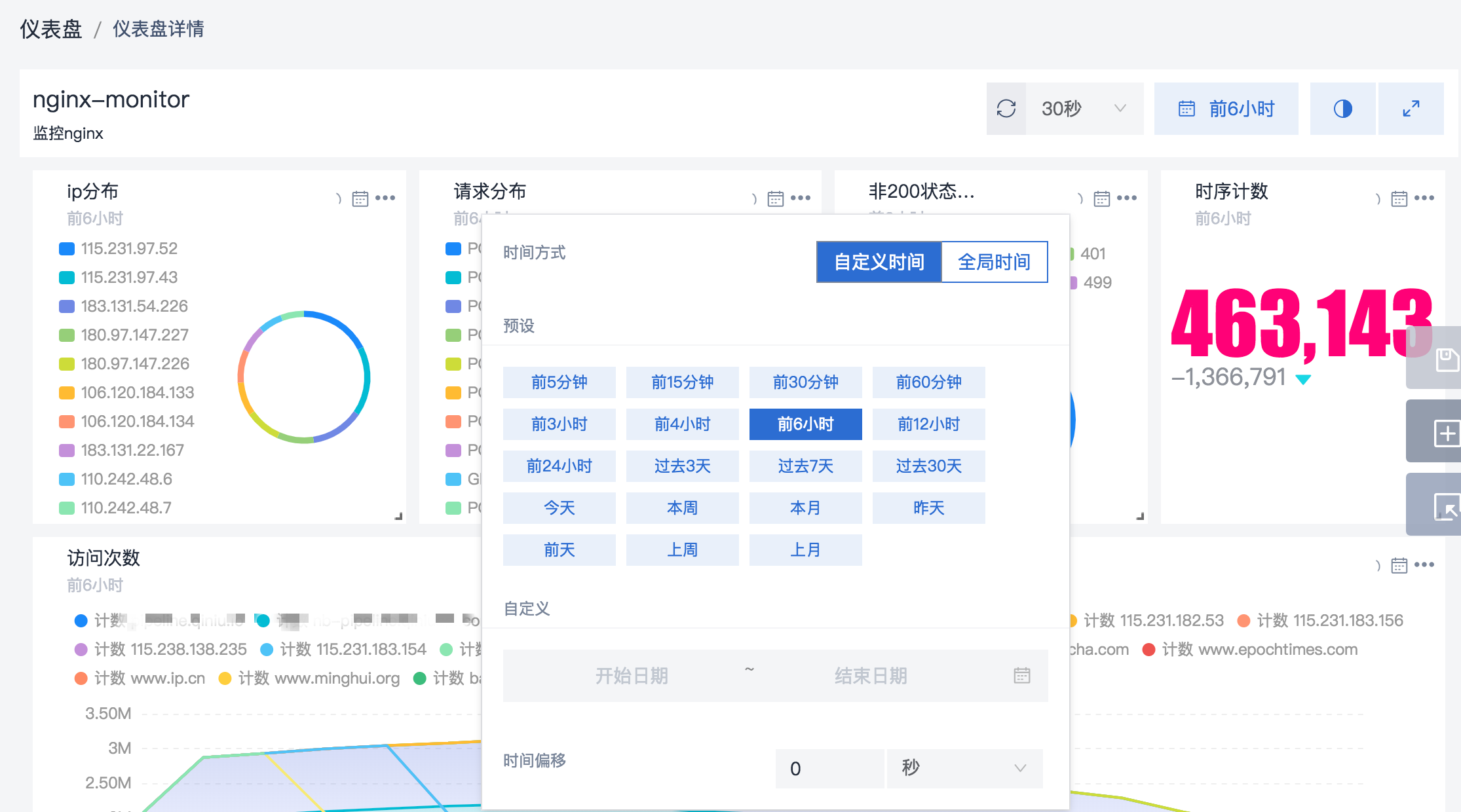
Task: Choose the 前12小时 preset
Action: pos(929,424)
